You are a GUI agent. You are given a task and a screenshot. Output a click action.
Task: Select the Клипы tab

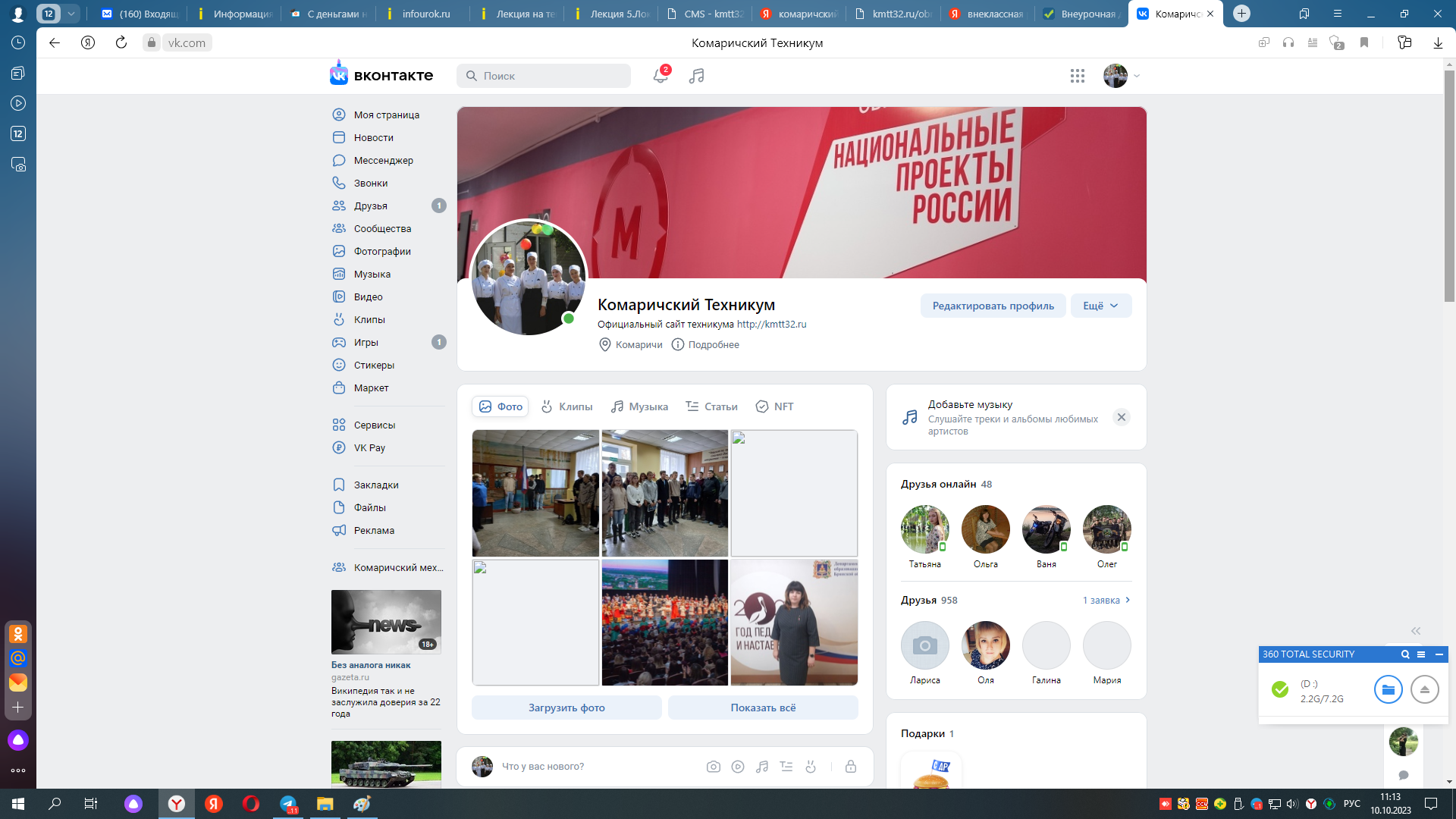click(566, 406)
